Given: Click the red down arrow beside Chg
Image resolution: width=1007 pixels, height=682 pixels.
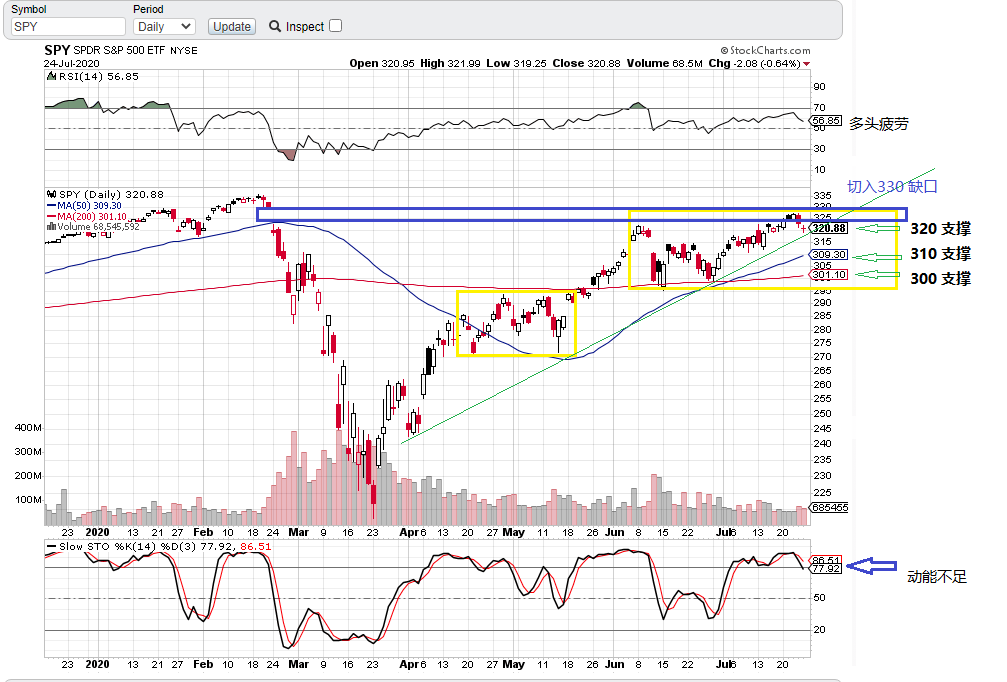Looking at the screenshot, I should pyautogui.click(x=807, y=64).
